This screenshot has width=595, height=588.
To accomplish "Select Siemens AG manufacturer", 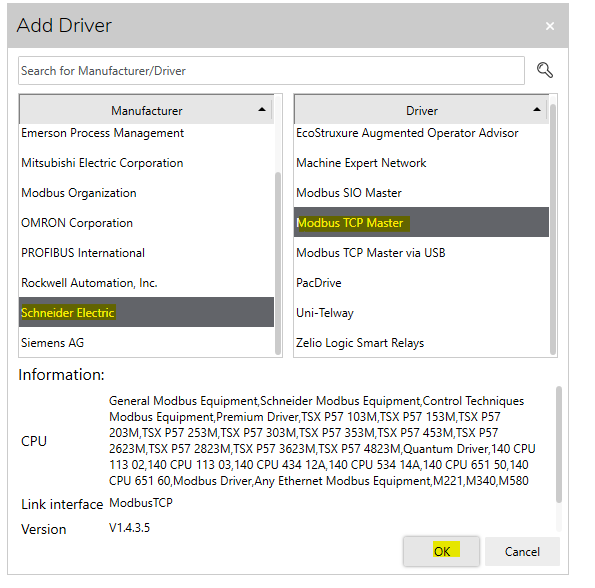I will click(x=146, y=342).
